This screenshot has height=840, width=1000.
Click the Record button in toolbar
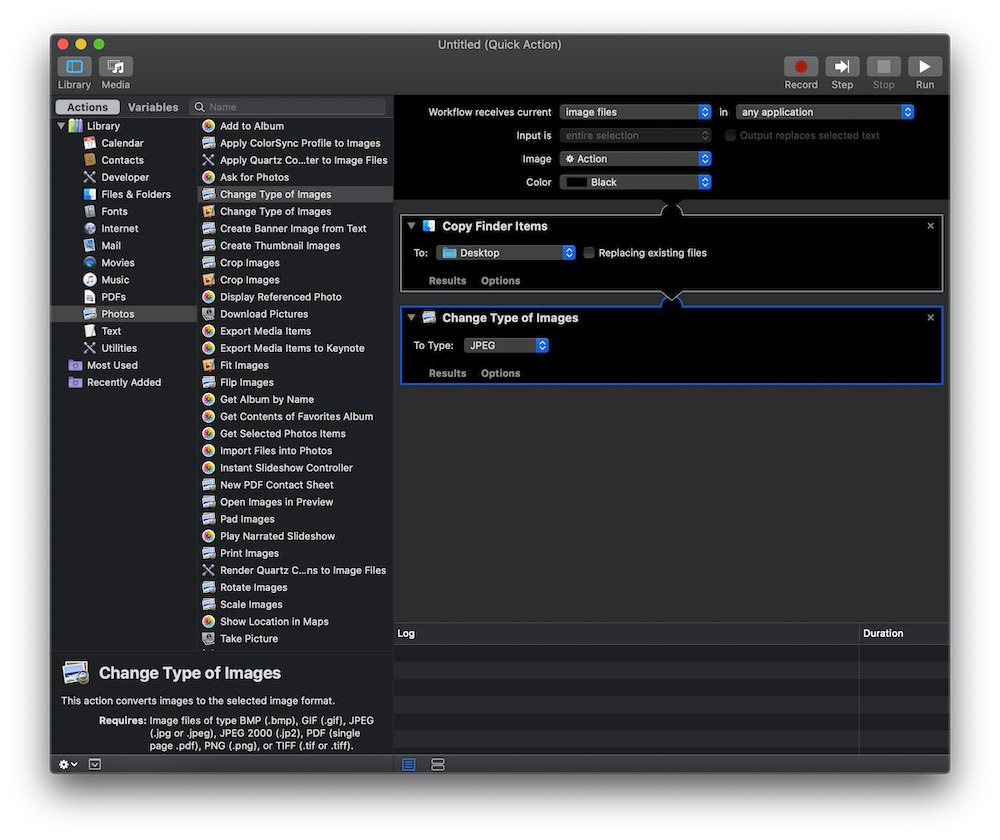tap(800, 67)
